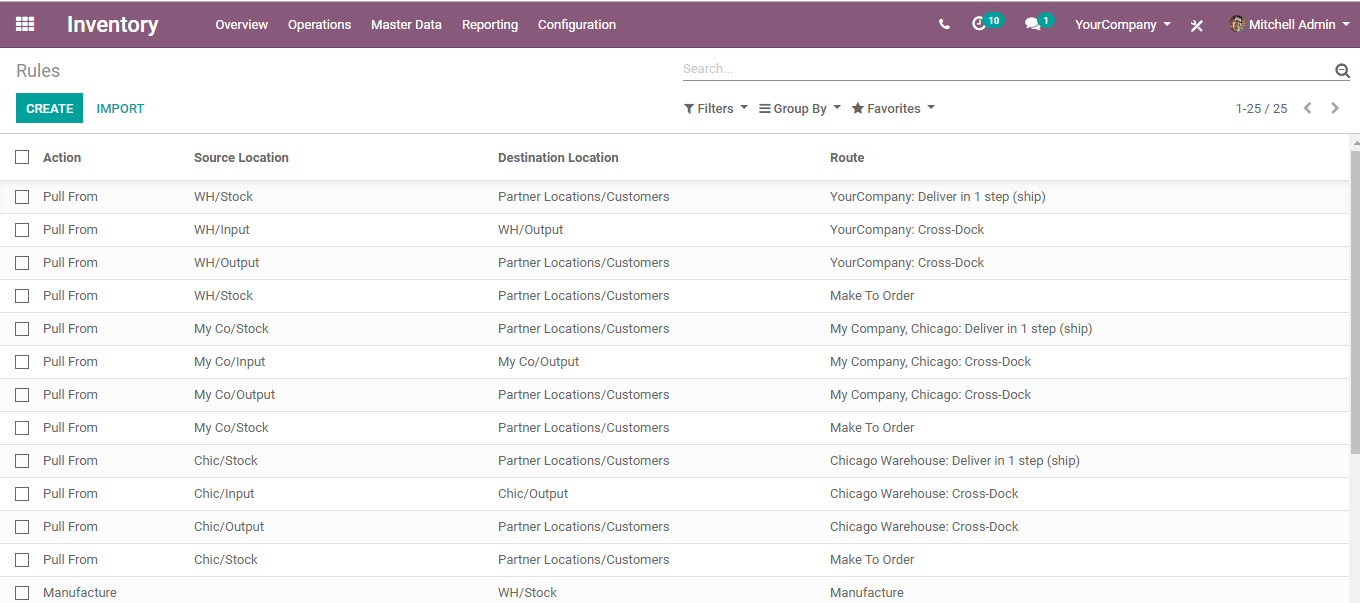Click 'Chicago Warehouse: Deliver in 1 step (ship)' route

955,461
